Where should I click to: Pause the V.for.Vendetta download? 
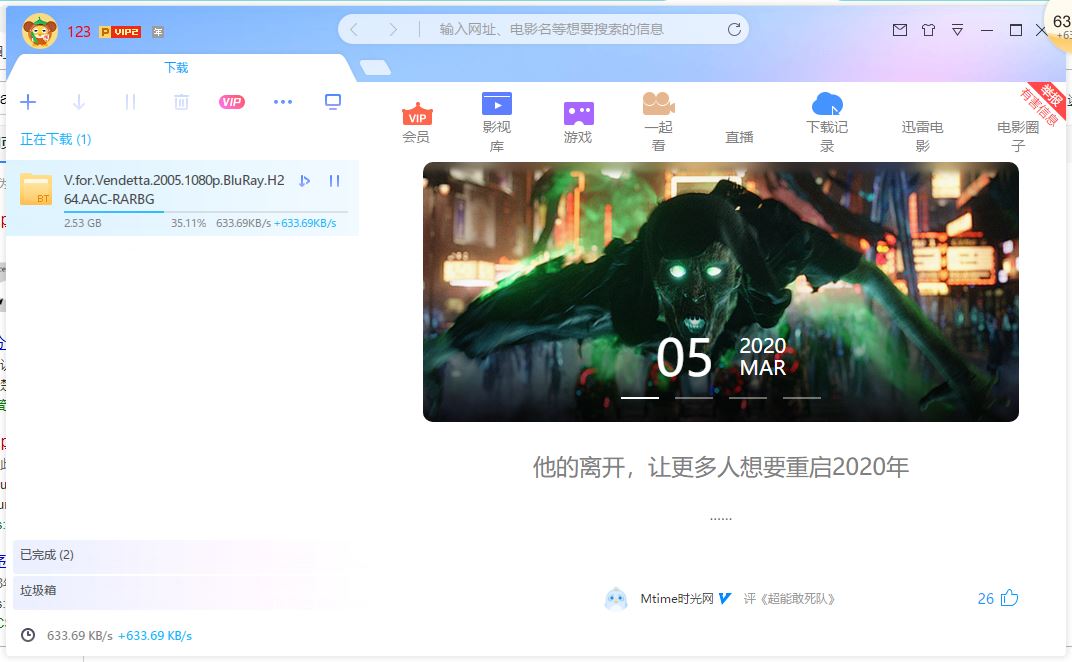coord(334,181)
